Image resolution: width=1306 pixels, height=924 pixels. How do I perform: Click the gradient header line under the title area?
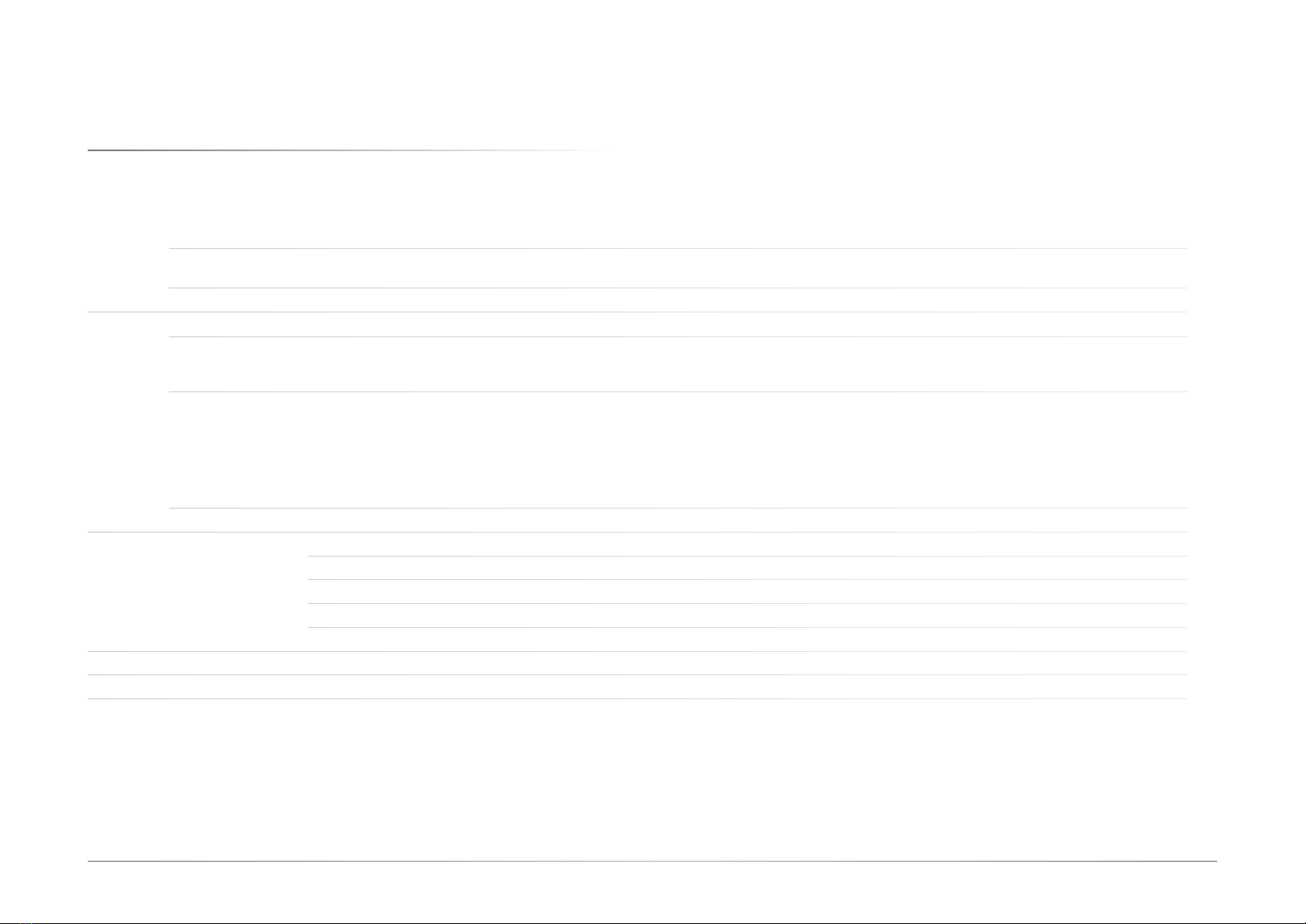point(346,150)
